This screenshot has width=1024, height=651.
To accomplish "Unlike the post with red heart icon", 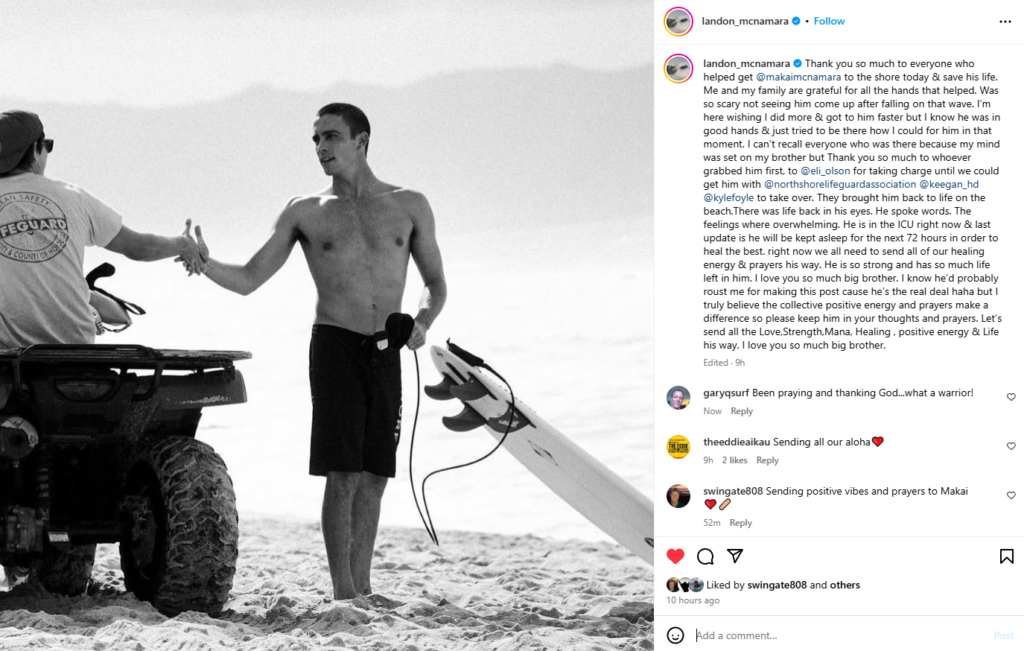I will pos(675,556).
